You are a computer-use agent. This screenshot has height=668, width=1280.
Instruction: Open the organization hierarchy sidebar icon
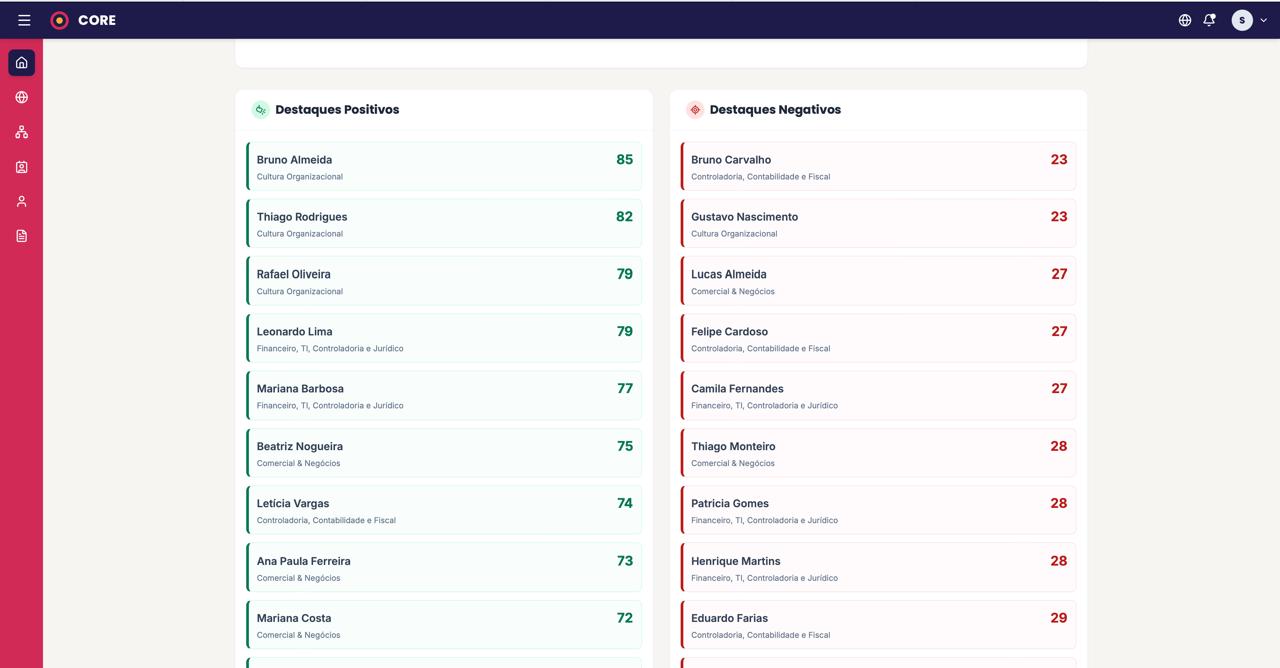point(21,132)
